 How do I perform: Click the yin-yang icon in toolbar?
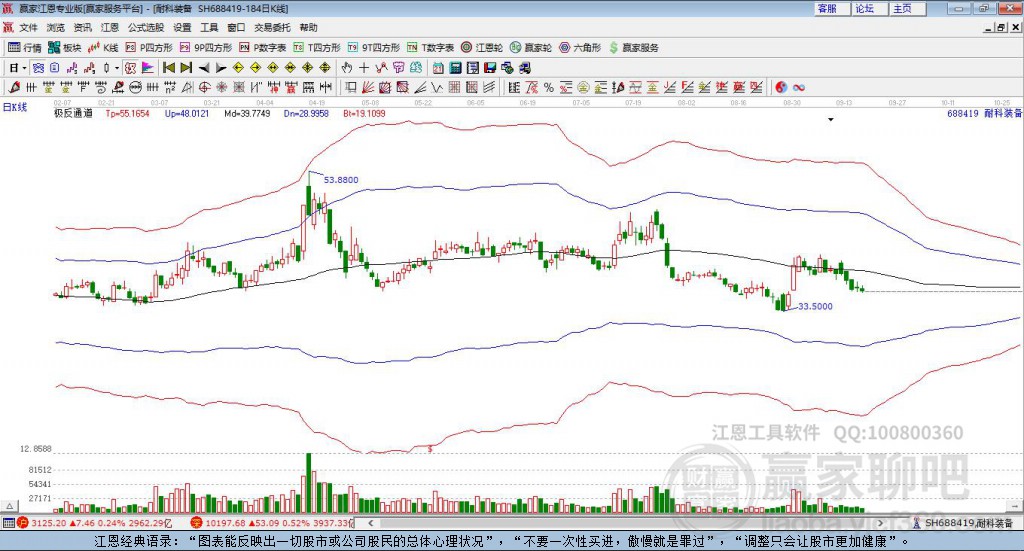[781, 87]
